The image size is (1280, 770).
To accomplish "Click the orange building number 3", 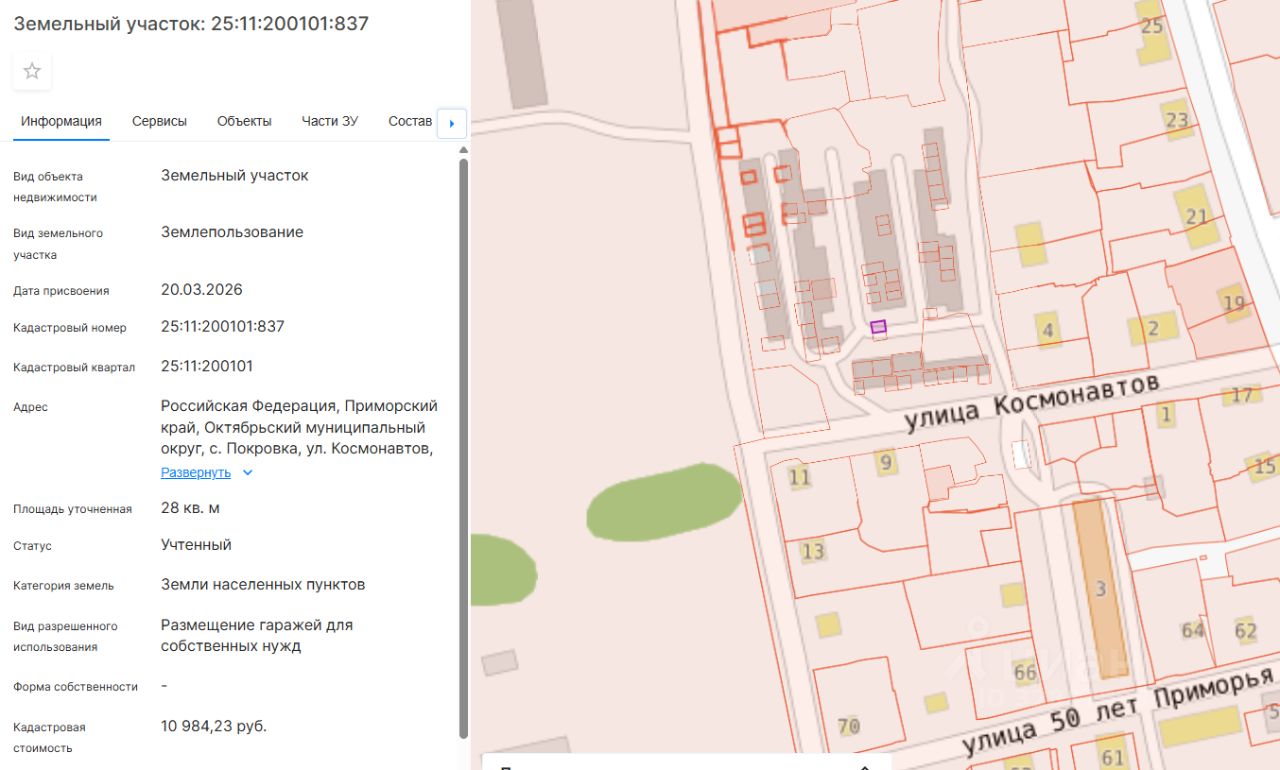I will (x=1100, y=588).
